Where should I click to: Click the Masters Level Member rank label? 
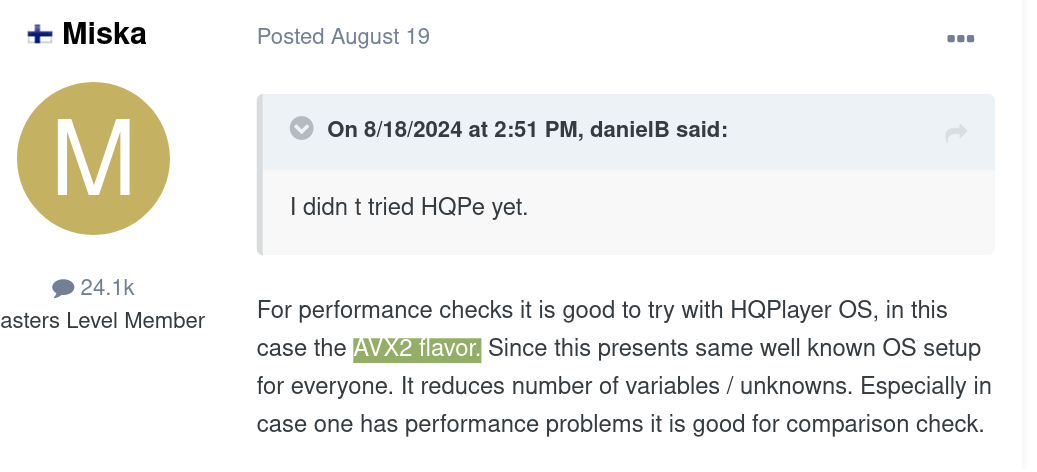(103, 321)
